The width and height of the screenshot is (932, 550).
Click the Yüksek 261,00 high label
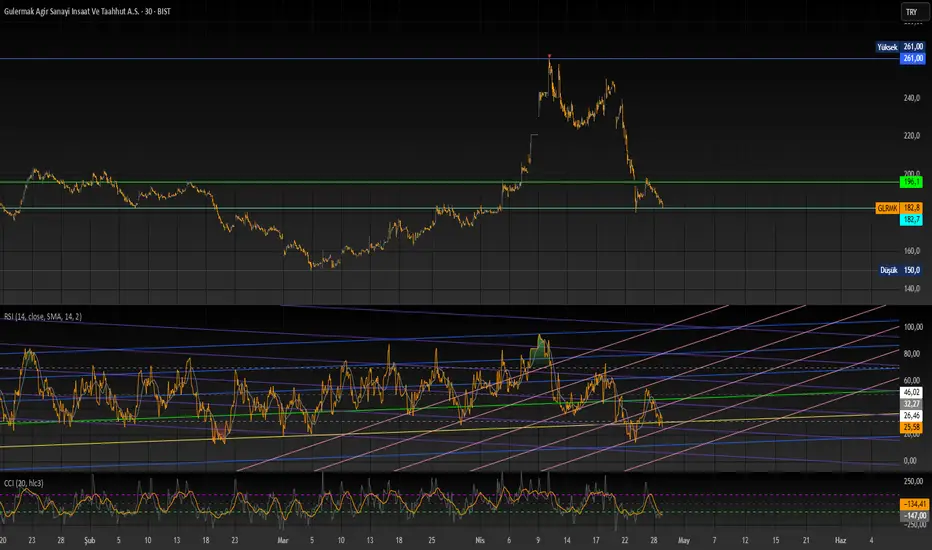900,46
